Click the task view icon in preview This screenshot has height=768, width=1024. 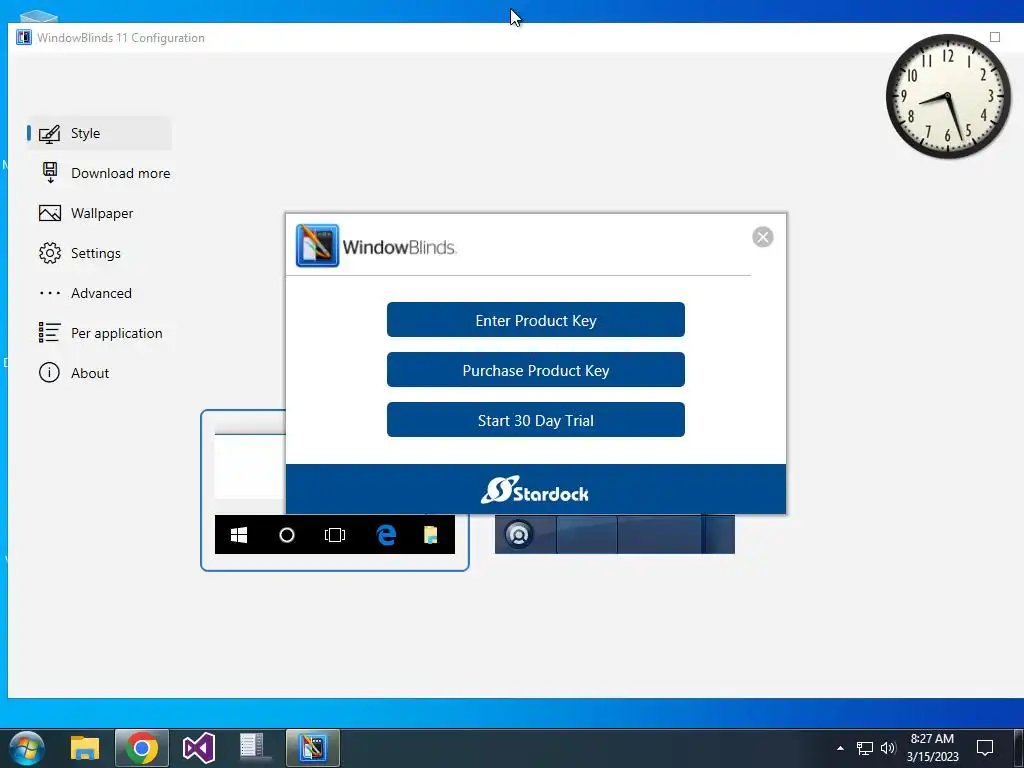[x=335, y=536]
